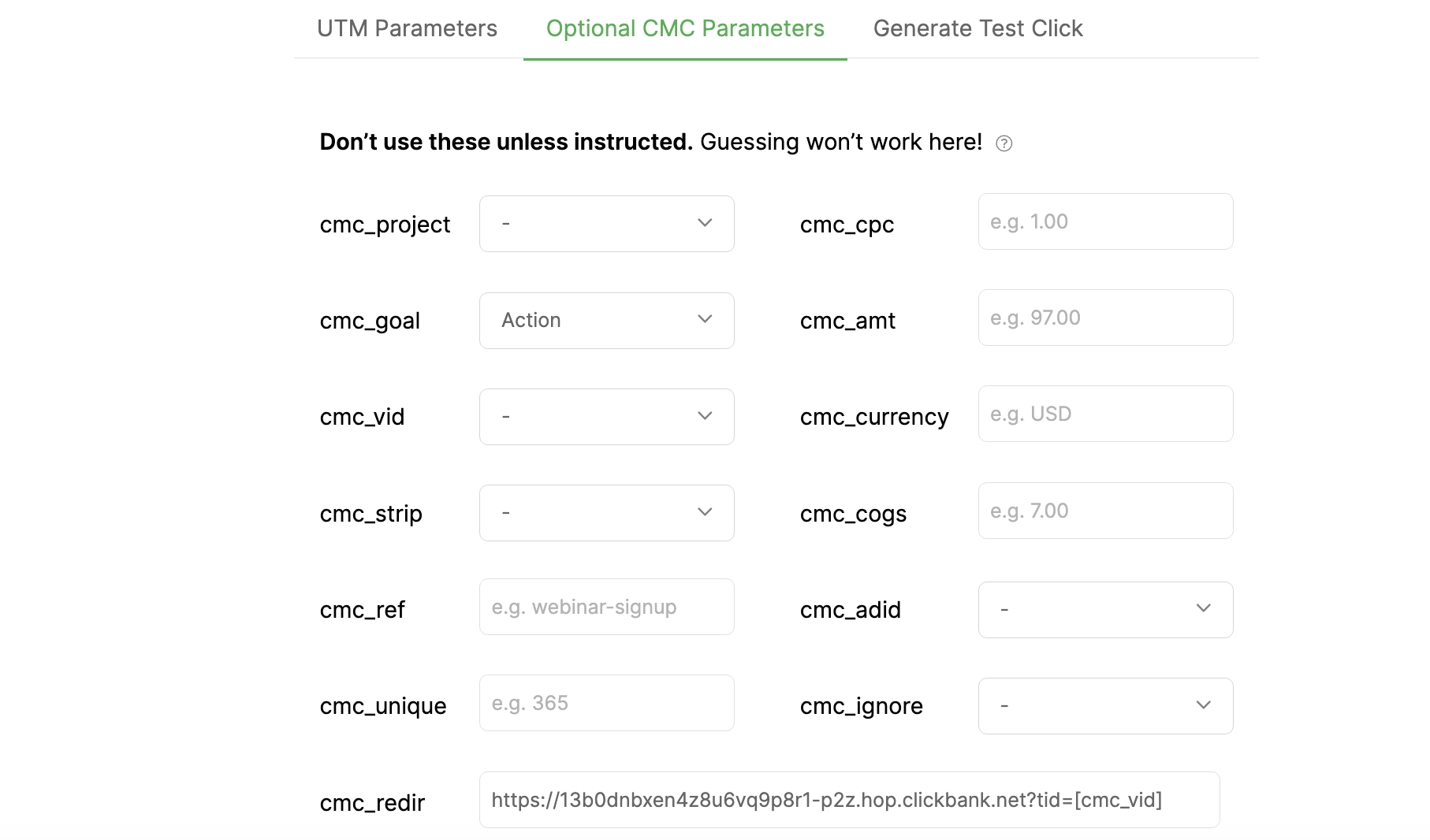Focus the cmc_unique input field
This screenshot has height=840, width=1430.
pos(606,703)
